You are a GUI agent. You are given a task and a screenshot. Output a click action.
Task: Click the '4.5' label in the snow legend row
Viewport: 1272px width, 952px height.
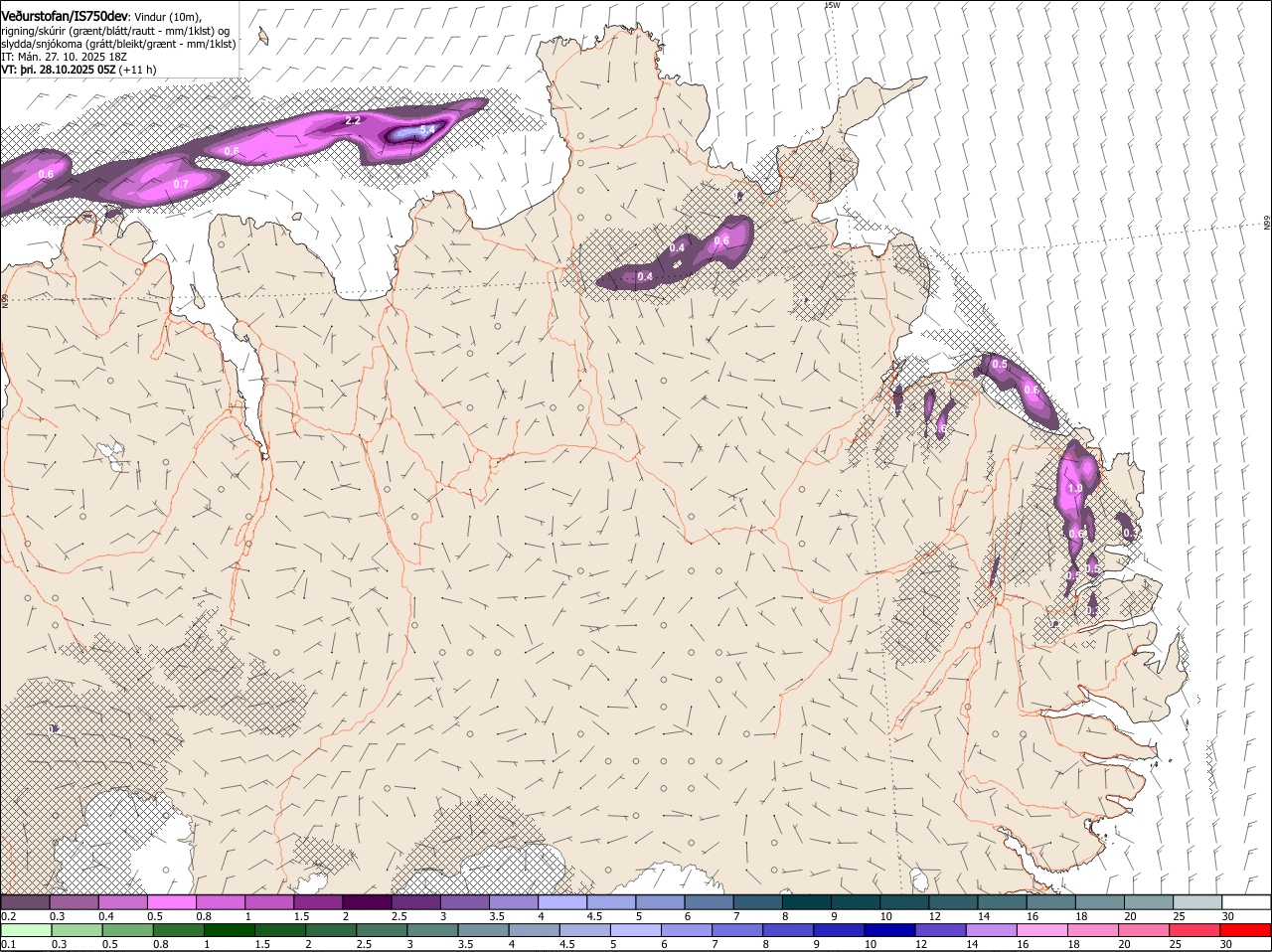point(593,916)
